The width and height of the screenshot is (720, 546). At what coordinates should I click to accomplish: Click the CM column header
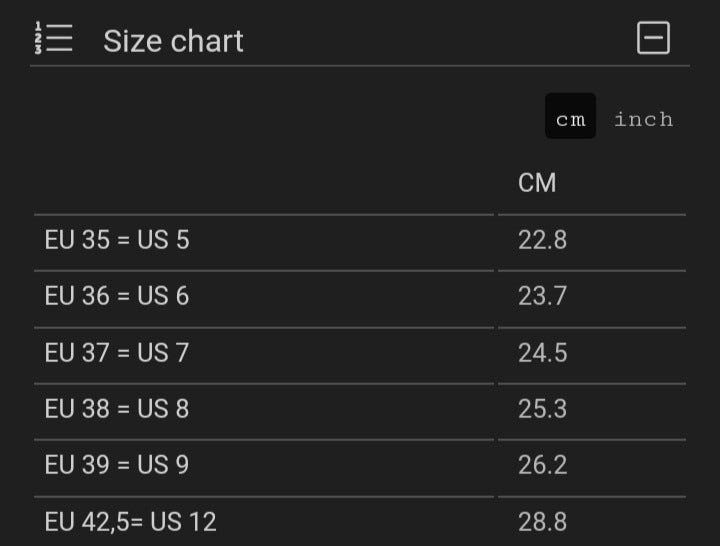coord(537,183)
